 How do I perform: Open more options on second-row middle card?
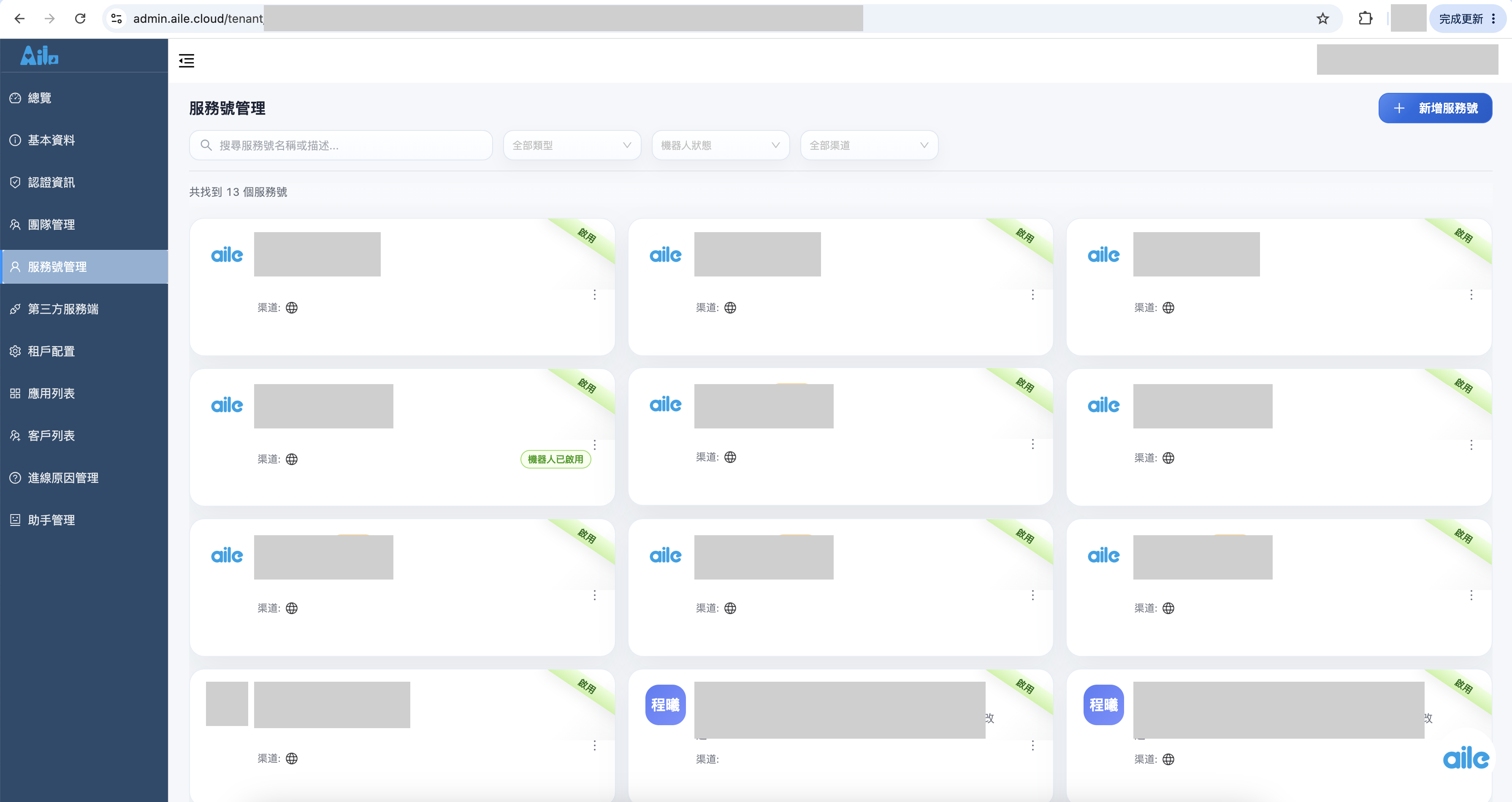(x=1033, y=444)
